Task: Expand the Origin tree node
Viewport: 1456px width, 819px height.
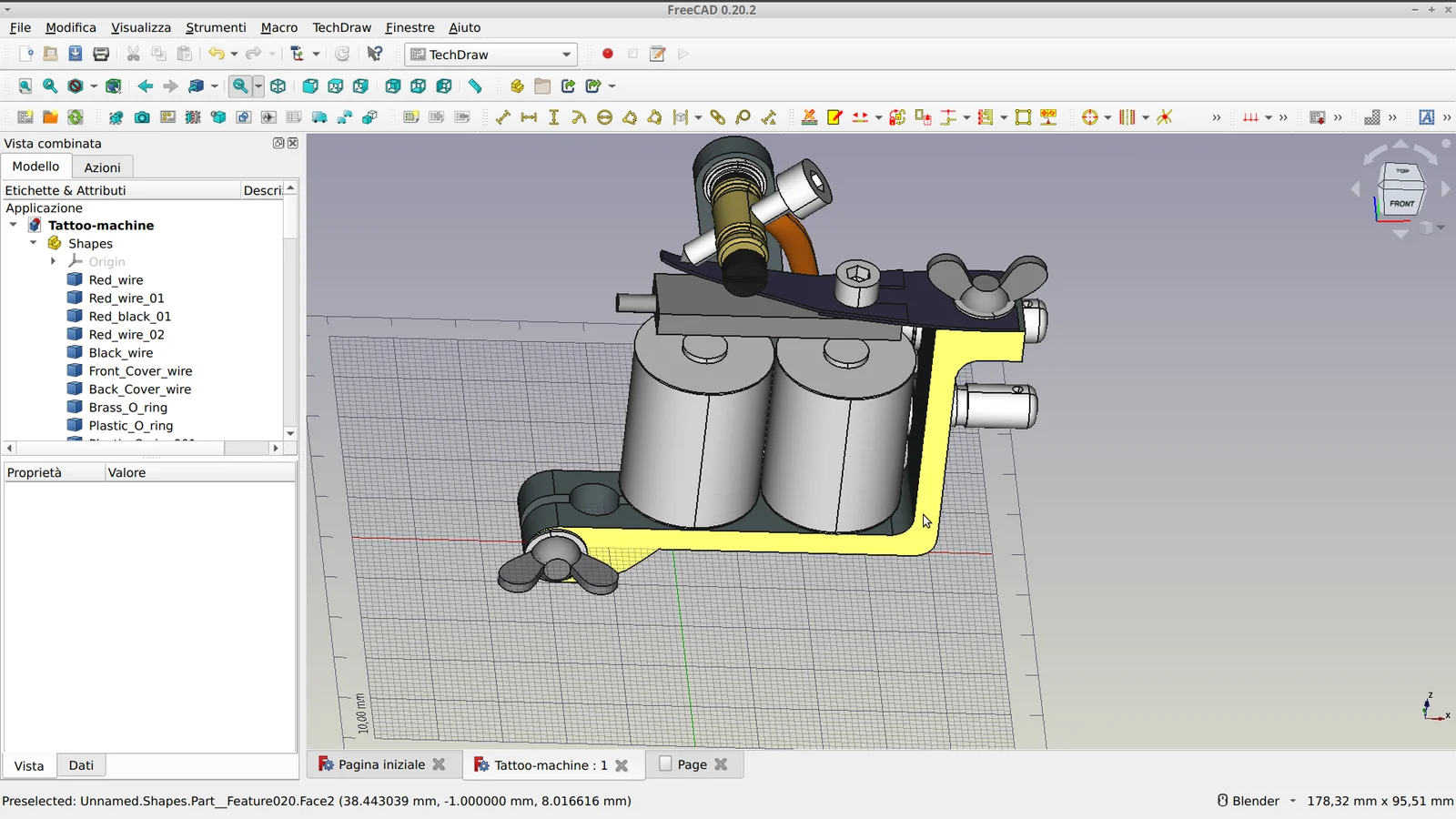Action: pyautogui.click(x=53, y=261)
